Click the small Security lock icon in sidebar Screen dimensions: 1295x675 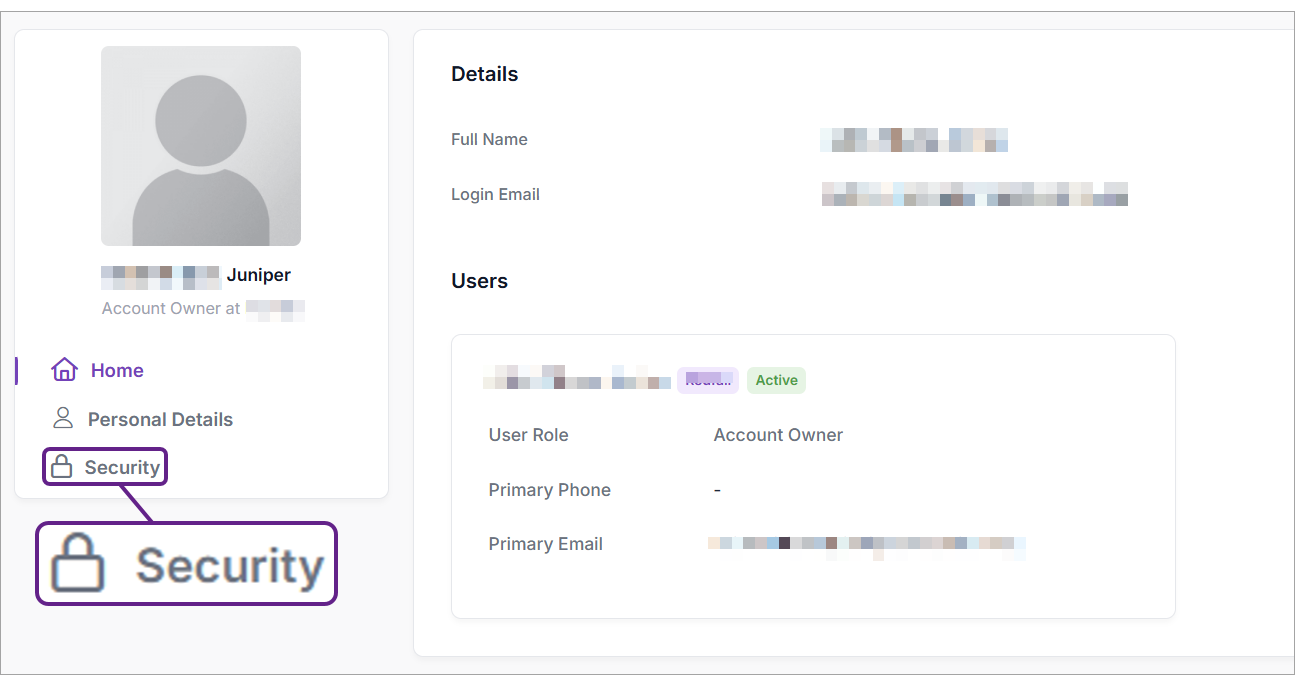[x=62, y=467]
